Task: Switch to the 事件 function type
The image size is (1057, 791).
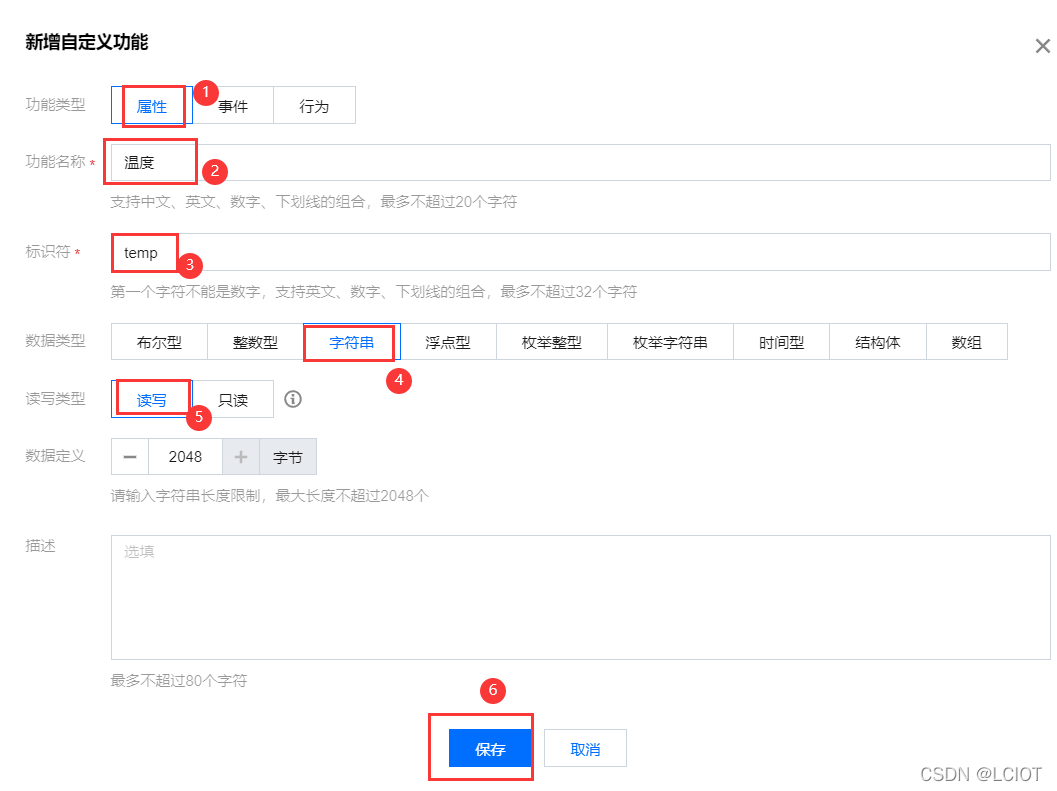Action: (x=233, y=105)
